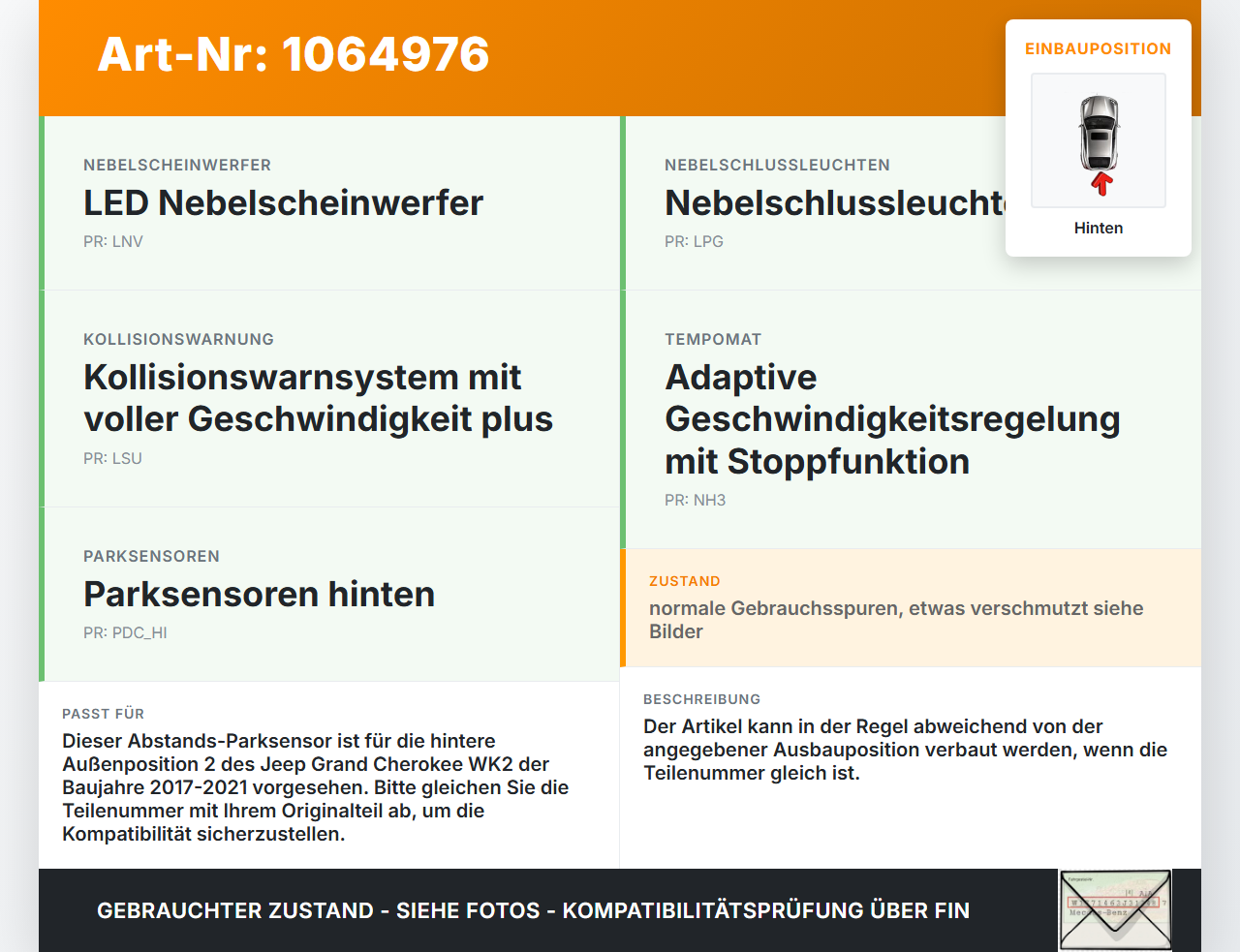The width and height of the screenshot is (1240, 952).
Task: Click the TEMPOMAT category label
Action: 713,339
